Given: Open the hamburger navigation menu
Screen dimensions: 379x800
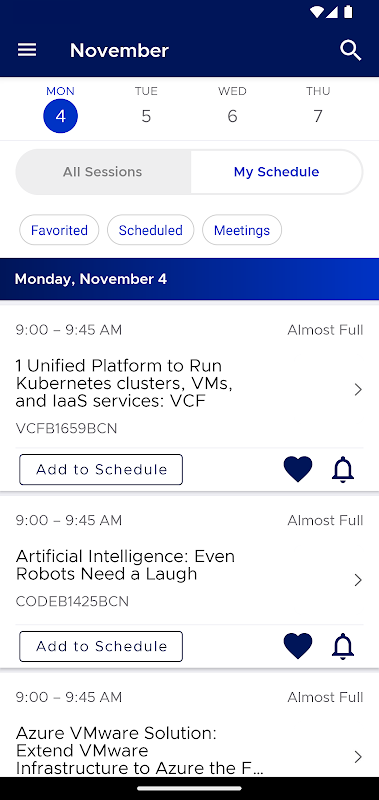Looking at the screenshot, I should [x=27, y=50].
